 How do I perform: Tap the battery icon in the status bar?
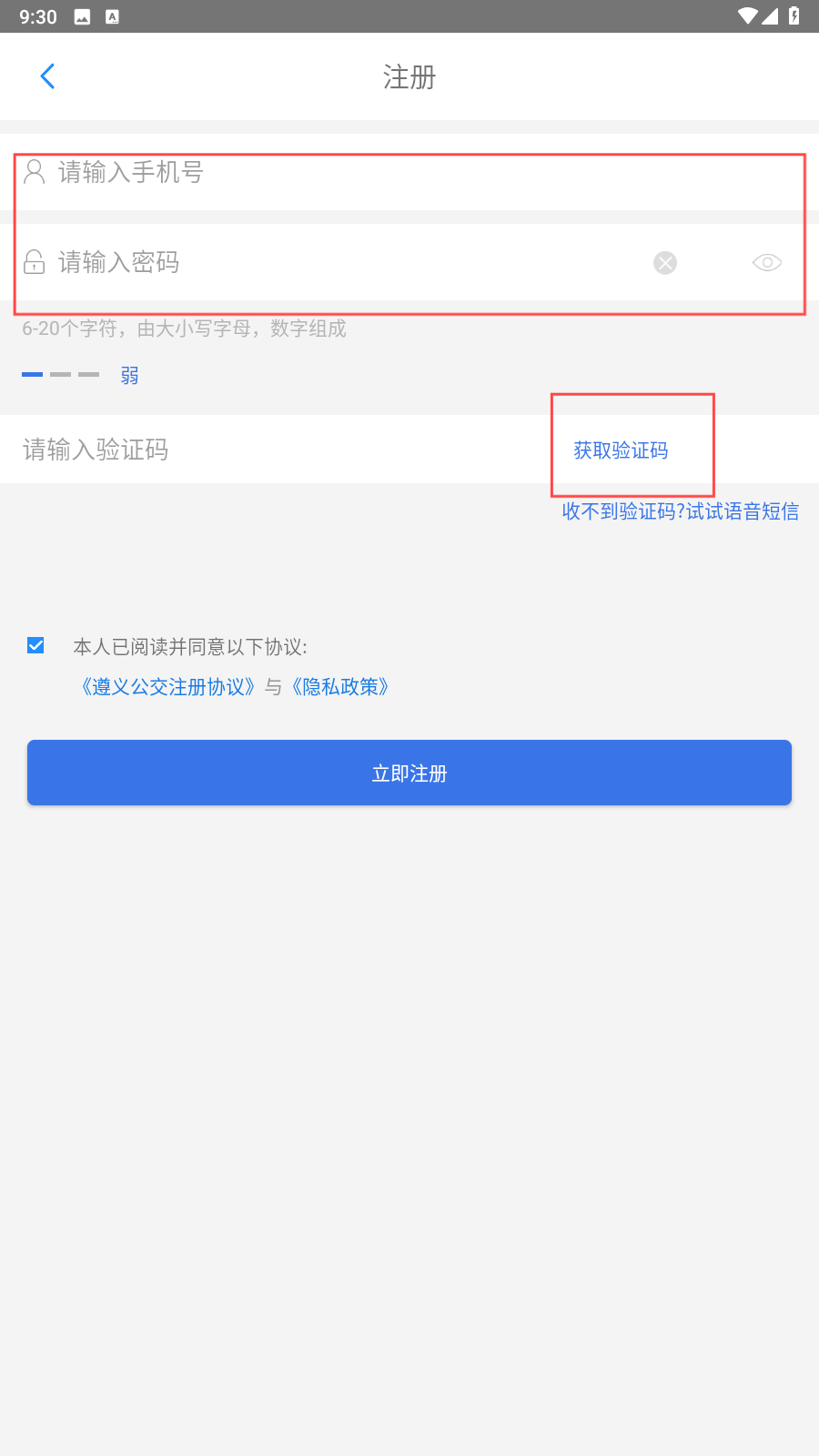tap(794, 16)
